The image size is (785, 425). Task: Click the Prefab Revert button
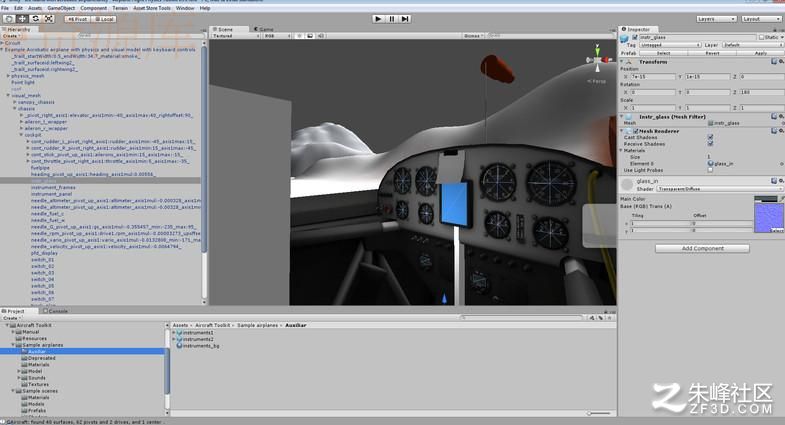click(x=712, y=53)
